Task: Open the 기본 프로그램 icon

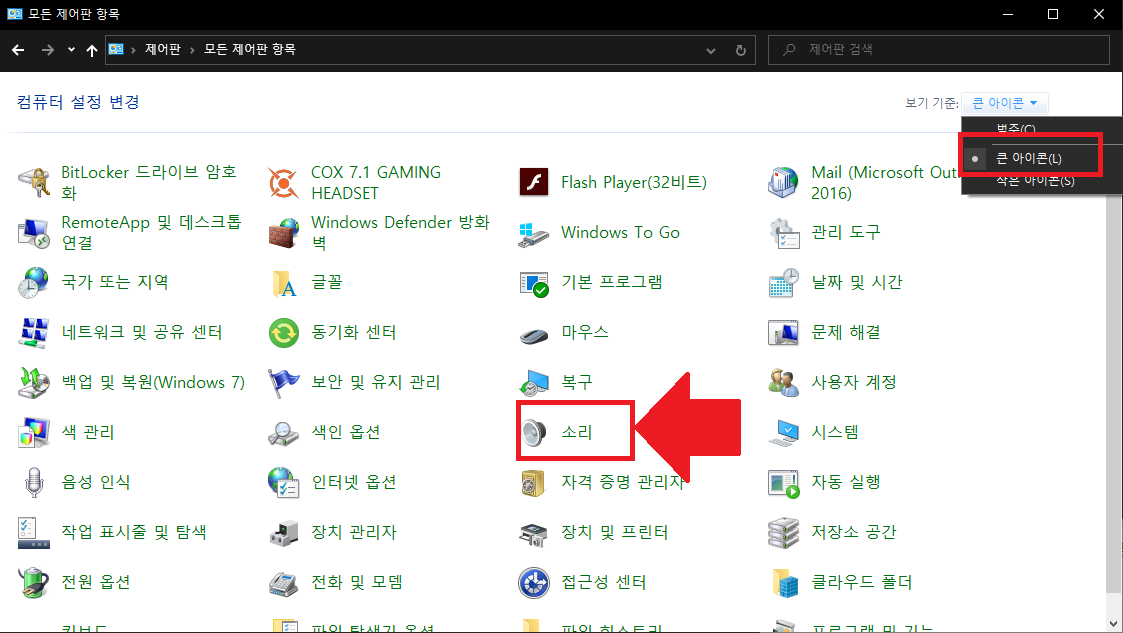Action: pyautogui.click(x=534, y=283)
